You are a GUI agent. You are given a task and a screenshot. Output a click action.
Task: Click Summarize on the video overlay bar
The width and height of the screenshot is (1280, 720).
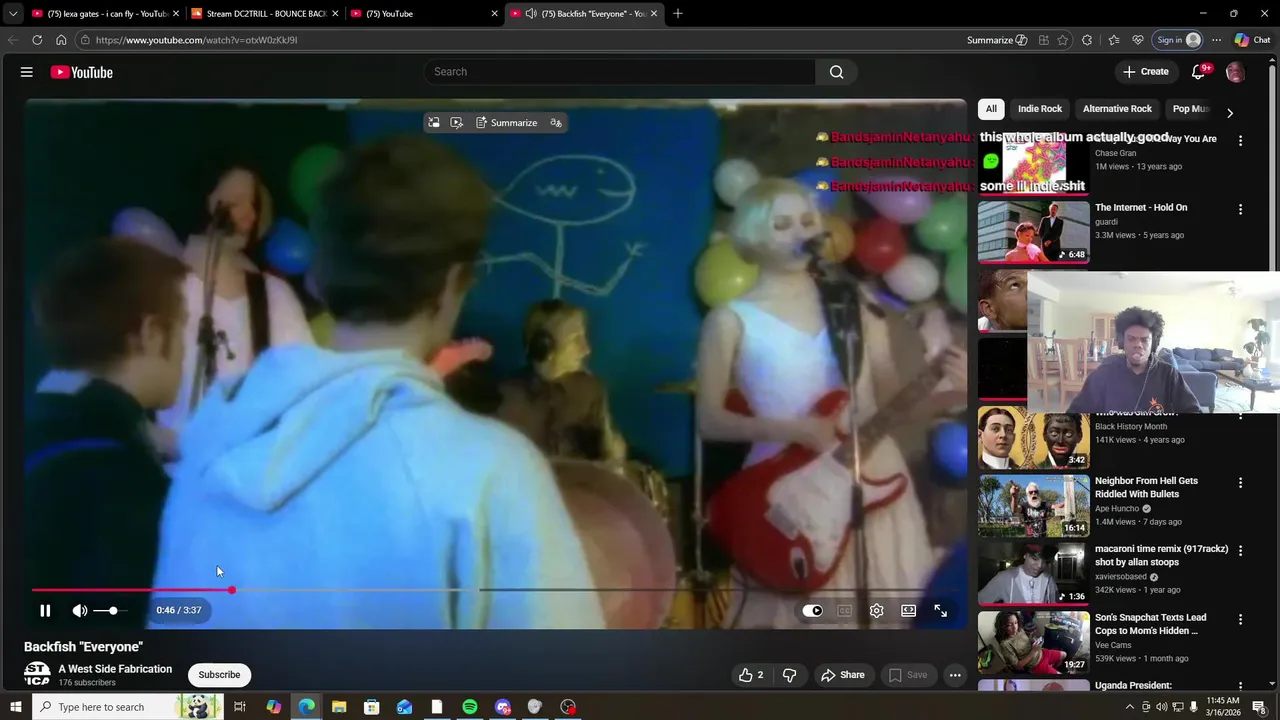pos(506,122)
